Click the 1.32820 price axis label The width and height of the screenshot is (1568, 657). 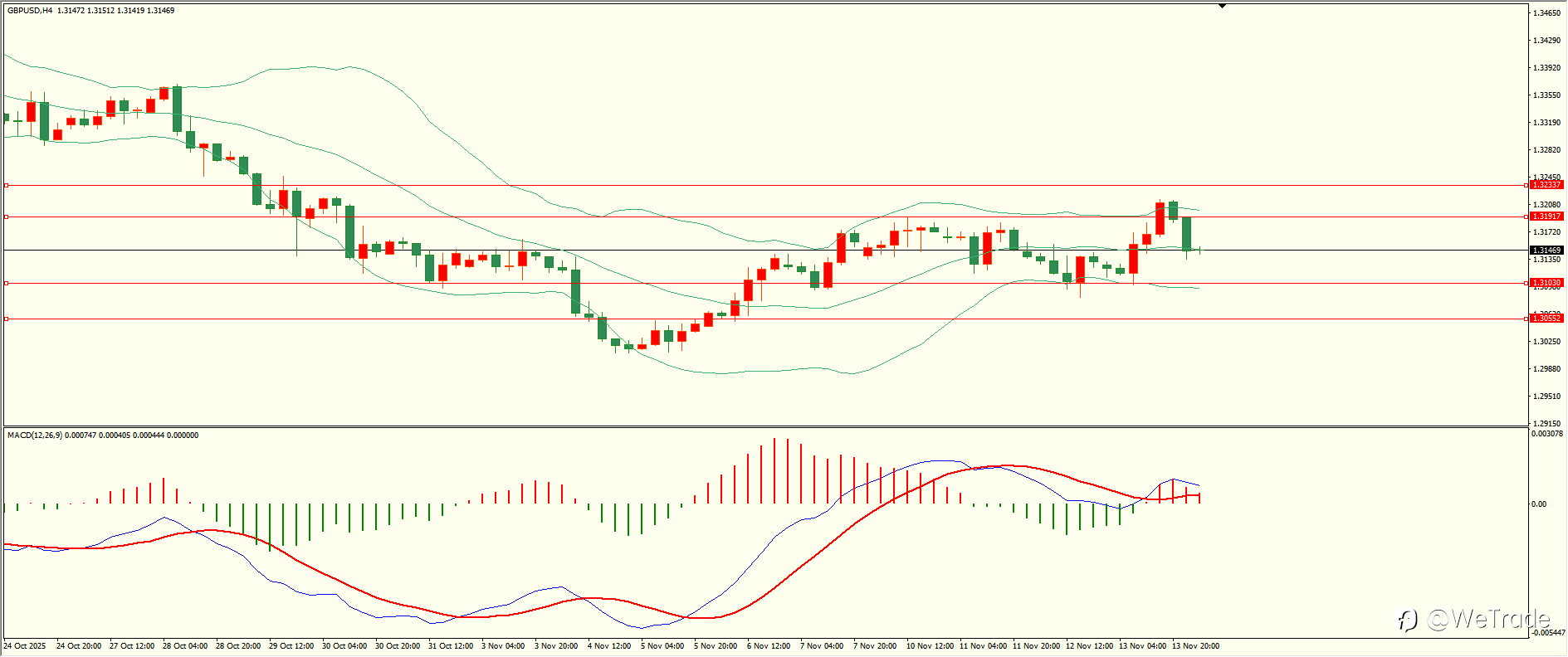[1547, 150]
